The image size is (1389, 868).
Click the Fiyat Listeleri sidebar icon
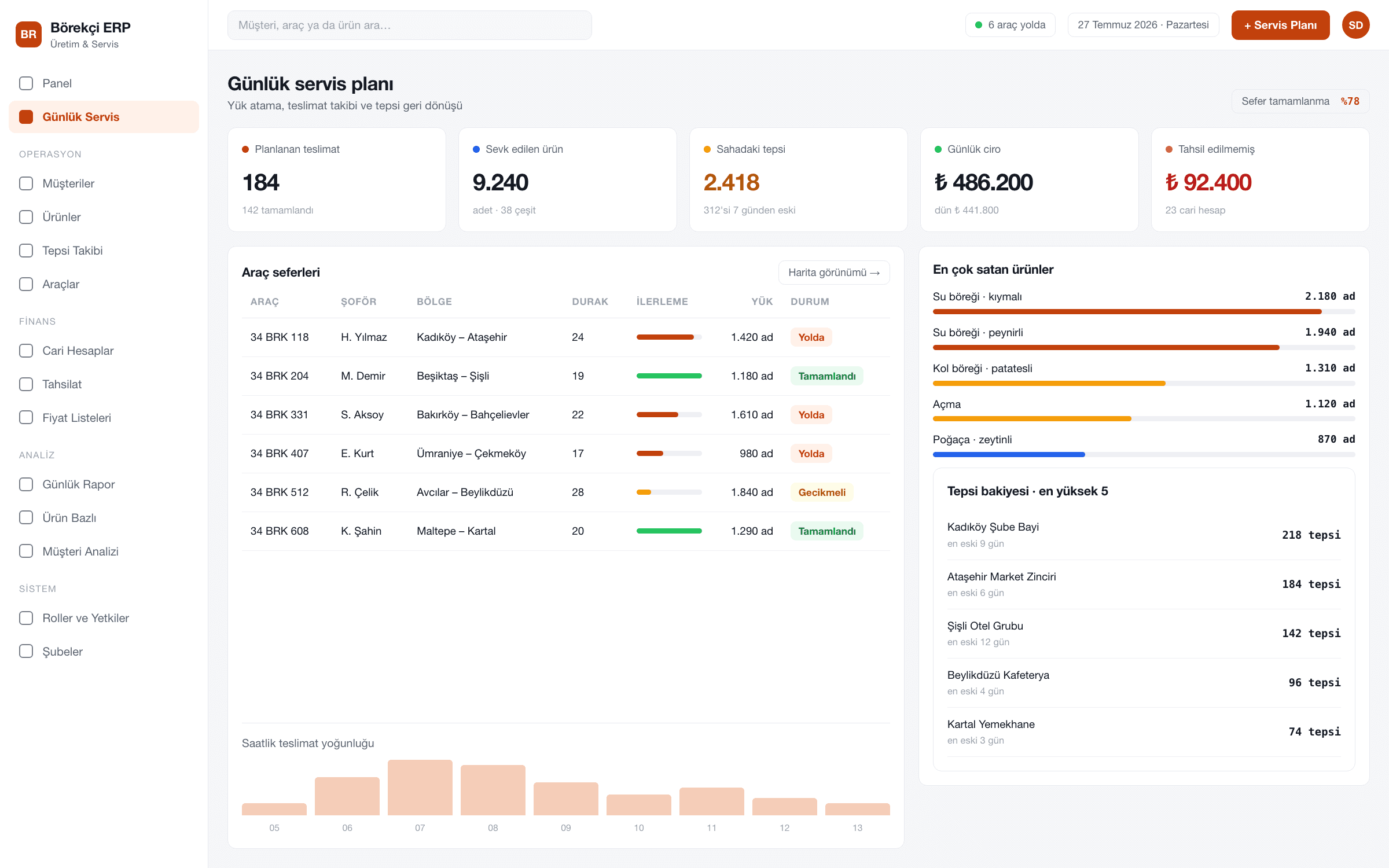pyautogui.click(x=26, y=418)
